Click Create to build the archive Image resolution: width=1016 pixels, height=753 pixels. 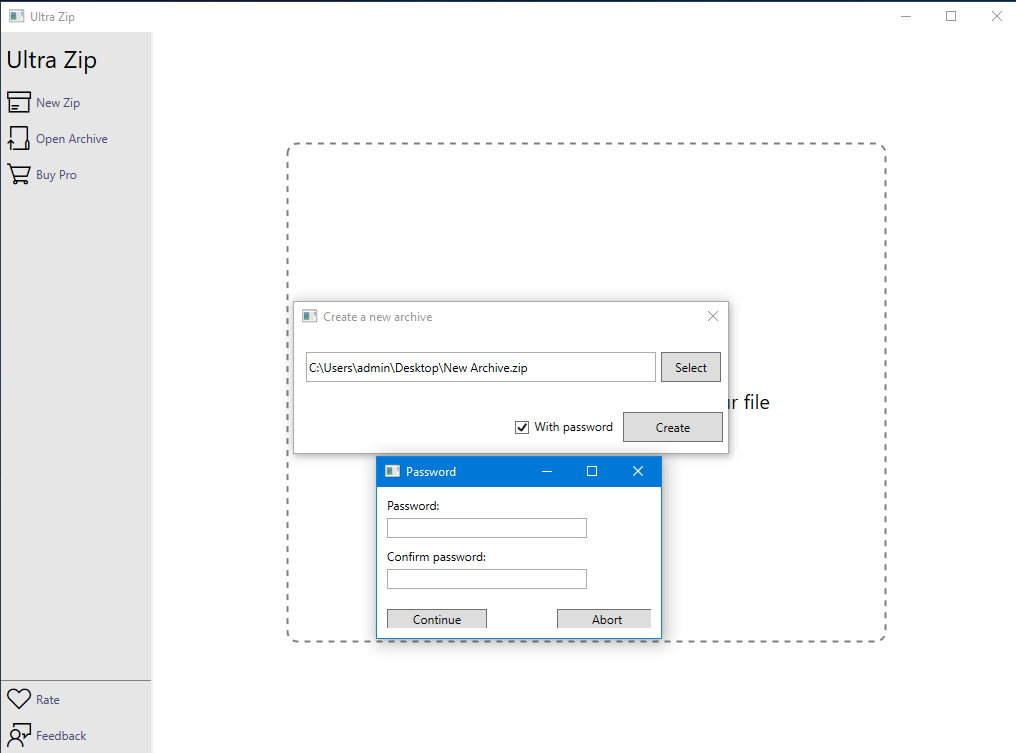pos(672,426)
